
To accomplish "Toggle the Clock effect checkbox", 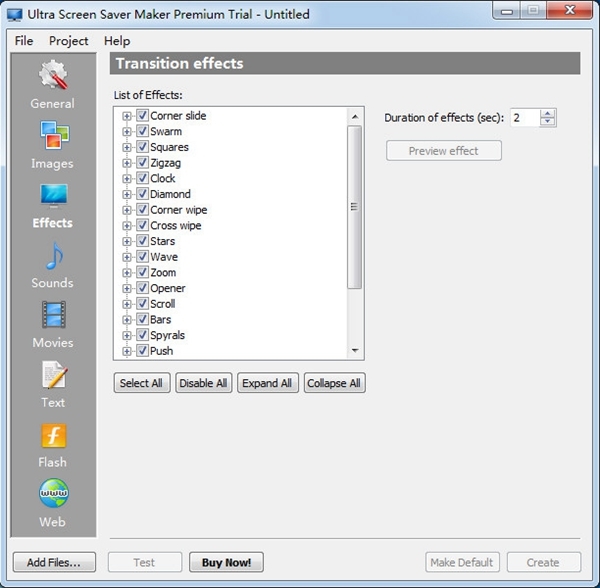I will click(142, 178).
